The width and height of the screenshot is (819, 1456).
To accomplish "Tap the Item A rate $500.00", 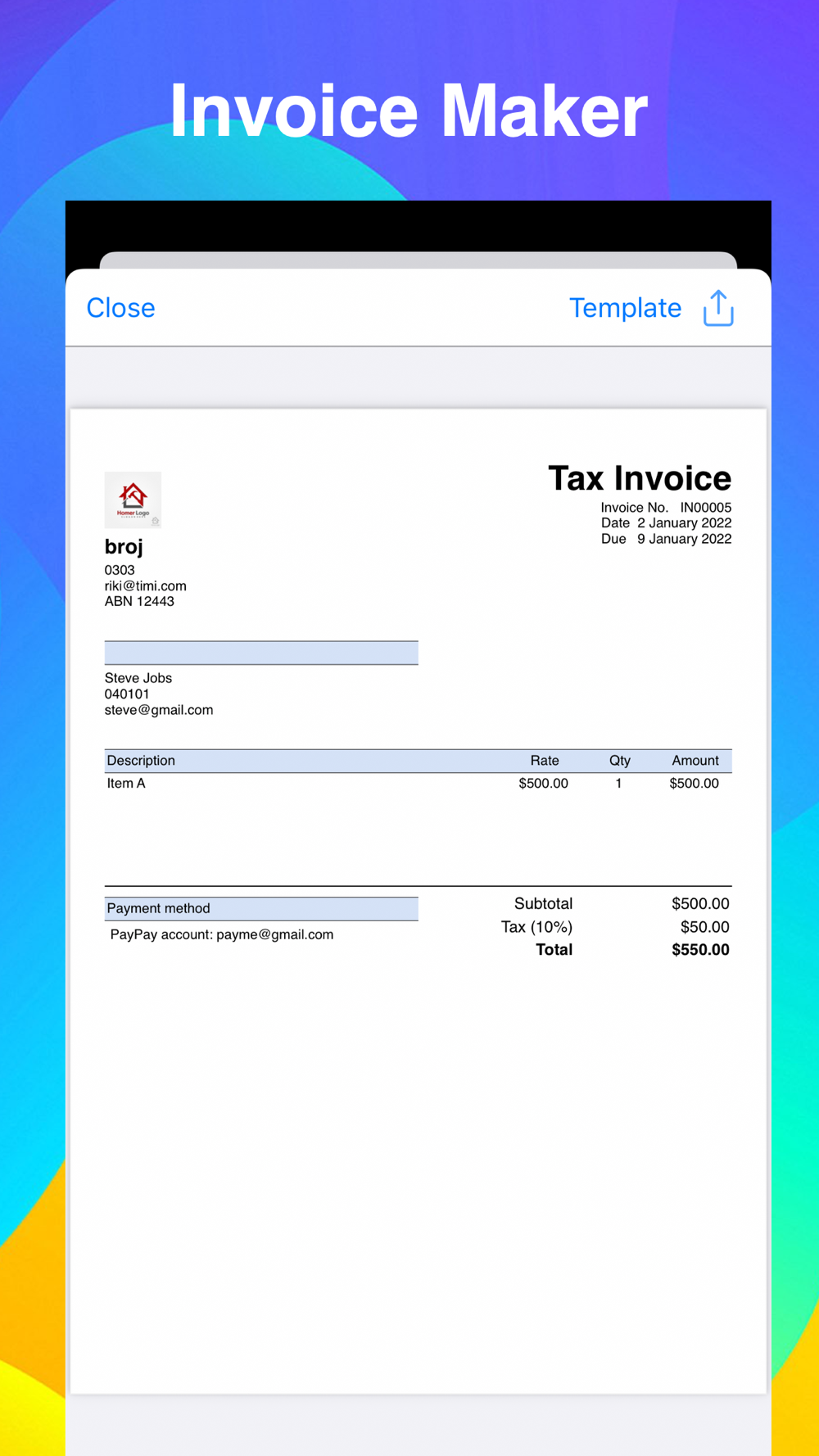I will (x=544, y=784).
